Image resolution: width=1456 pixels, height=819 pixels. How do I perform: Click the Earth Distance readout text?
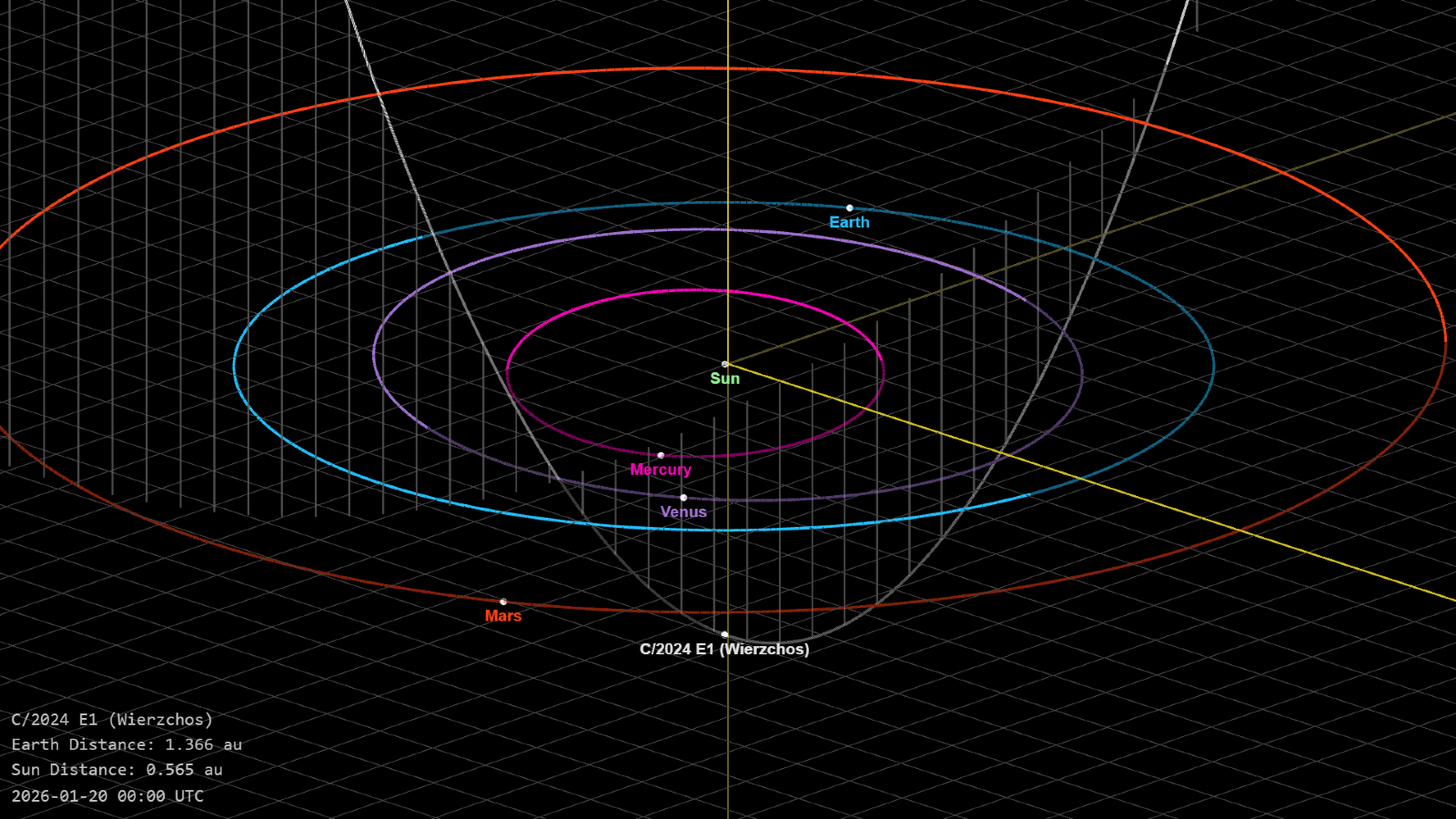[126, 743]
